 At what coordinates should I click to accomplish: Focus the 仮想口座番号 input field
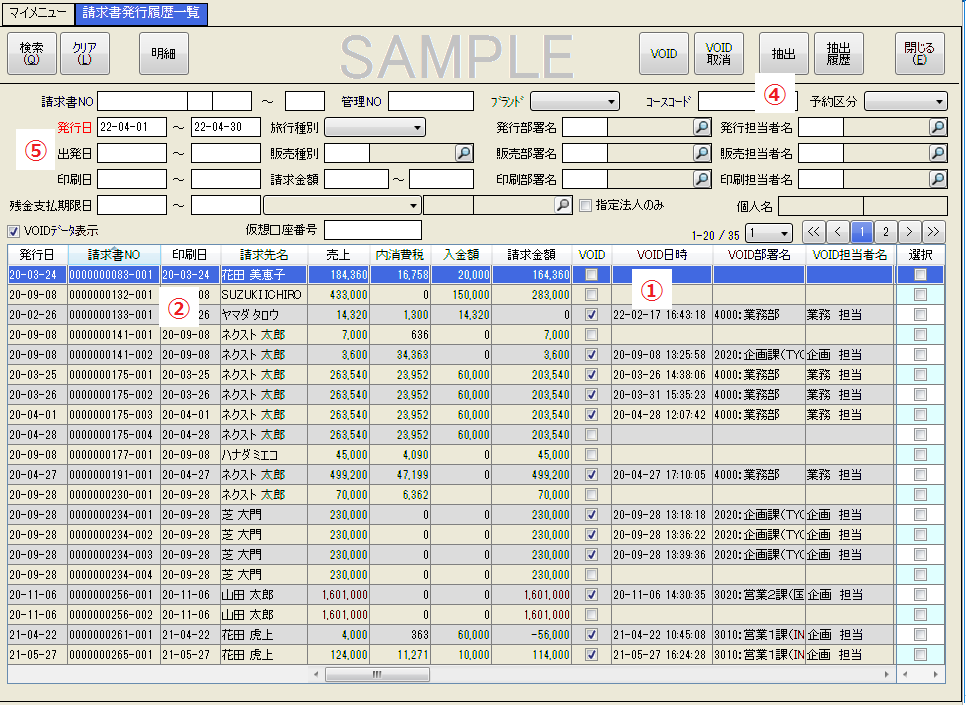point(373,230)
